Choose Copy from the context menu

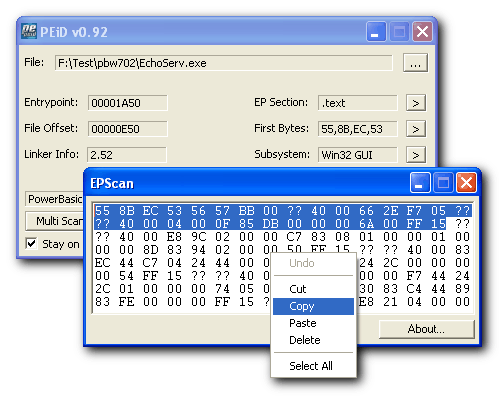[x=313, y=306]
